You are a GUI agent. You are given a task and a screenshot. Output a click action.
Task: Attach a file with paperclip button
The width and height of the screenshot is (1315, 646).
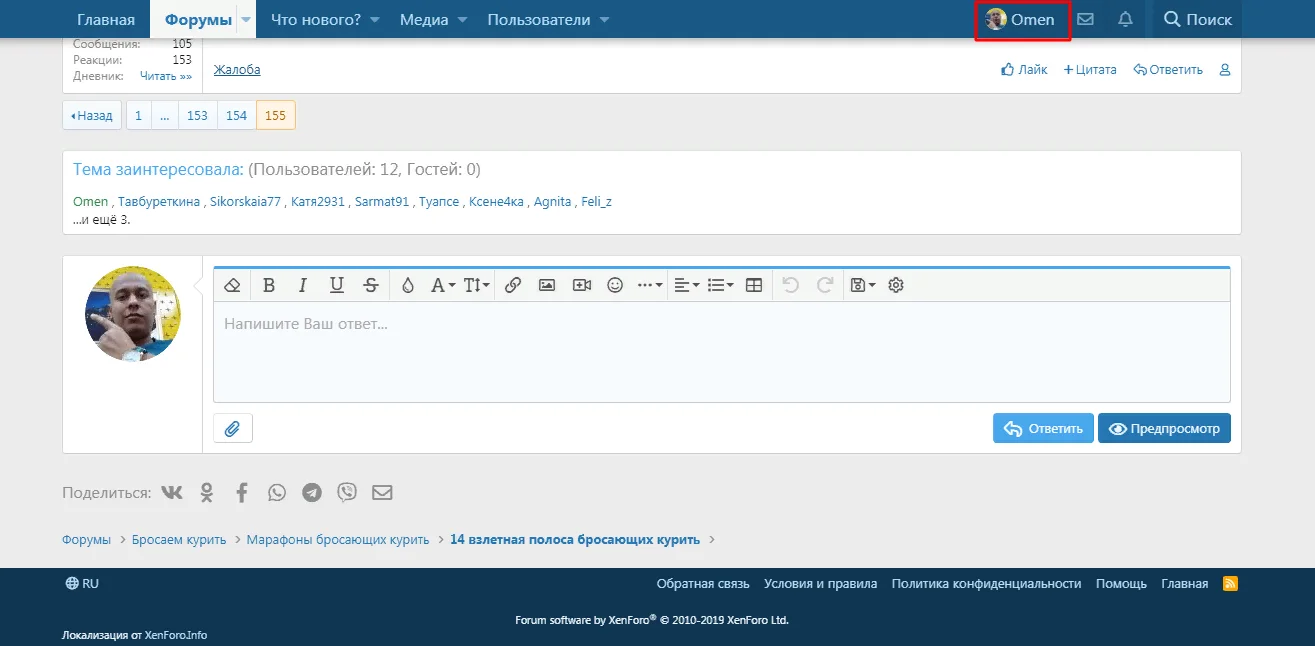coord(233,428)
